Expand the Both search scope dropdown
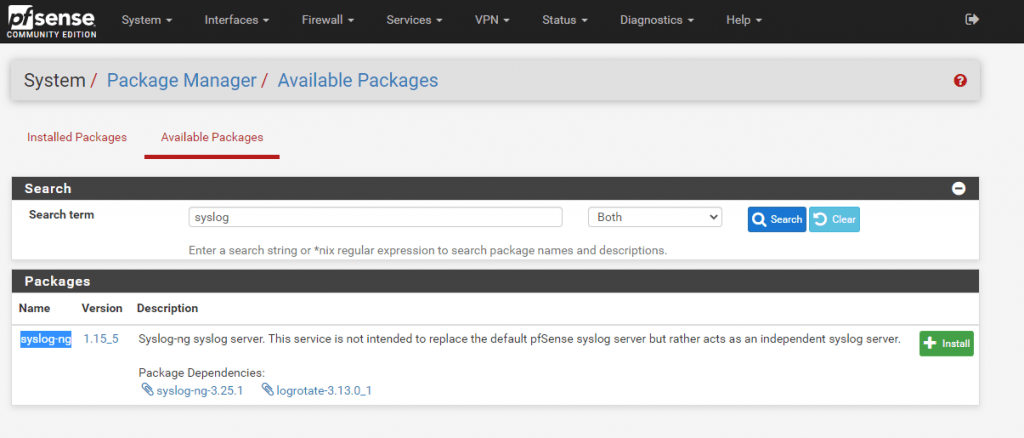The width and height of the screenshot is (1024, 438). (655, 217)
